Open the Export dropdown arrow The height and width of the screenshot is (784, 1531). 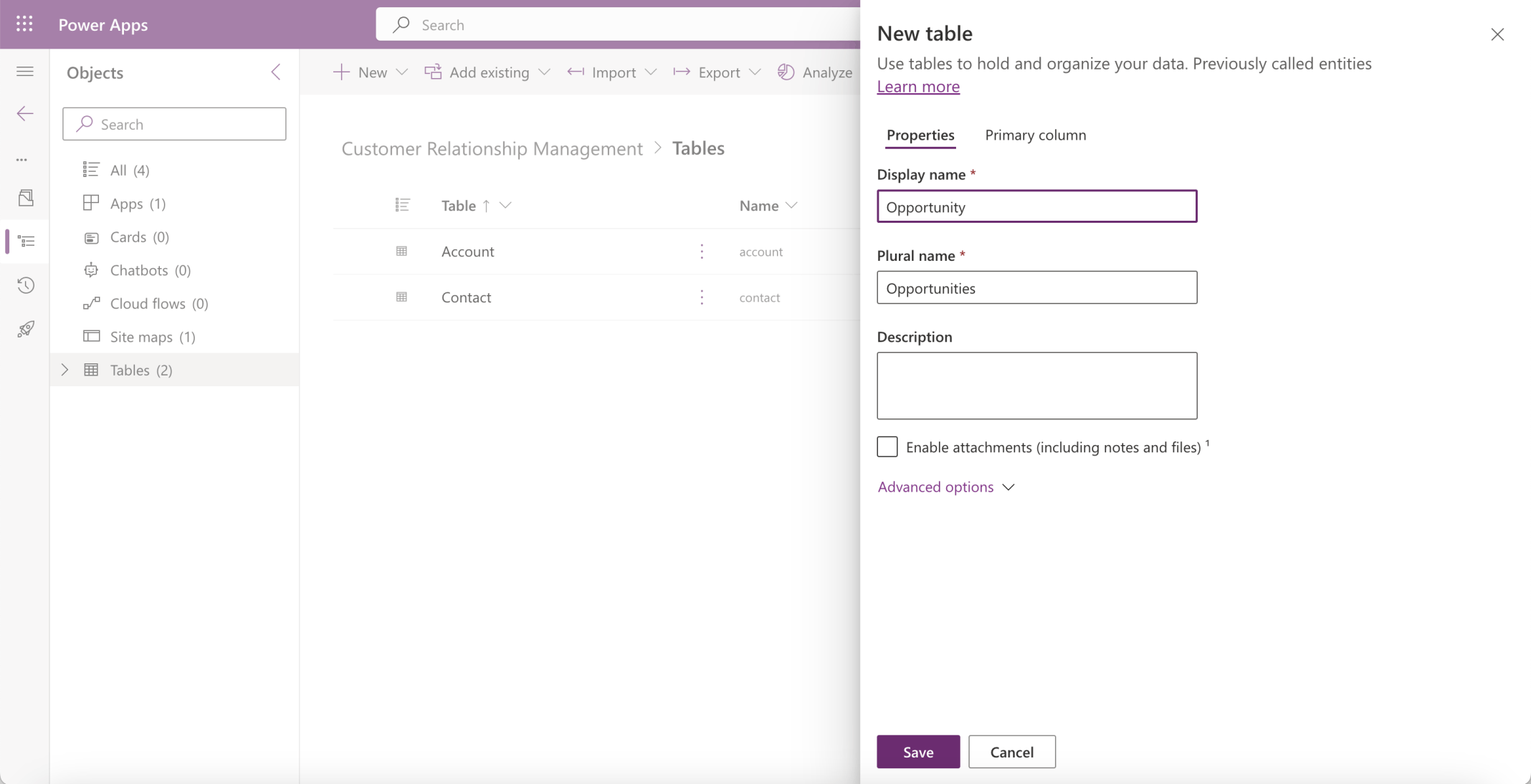click(x=755, y=72)
